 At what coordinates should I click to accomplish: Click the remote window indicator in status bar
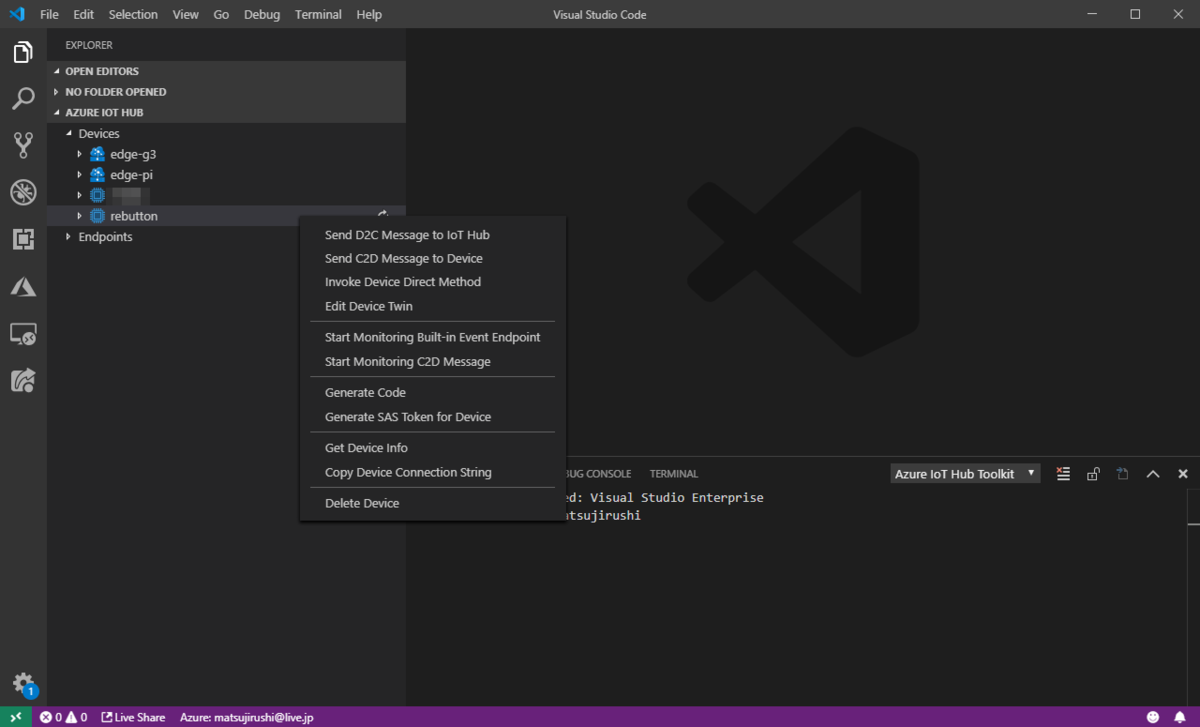tap(16, 717)
